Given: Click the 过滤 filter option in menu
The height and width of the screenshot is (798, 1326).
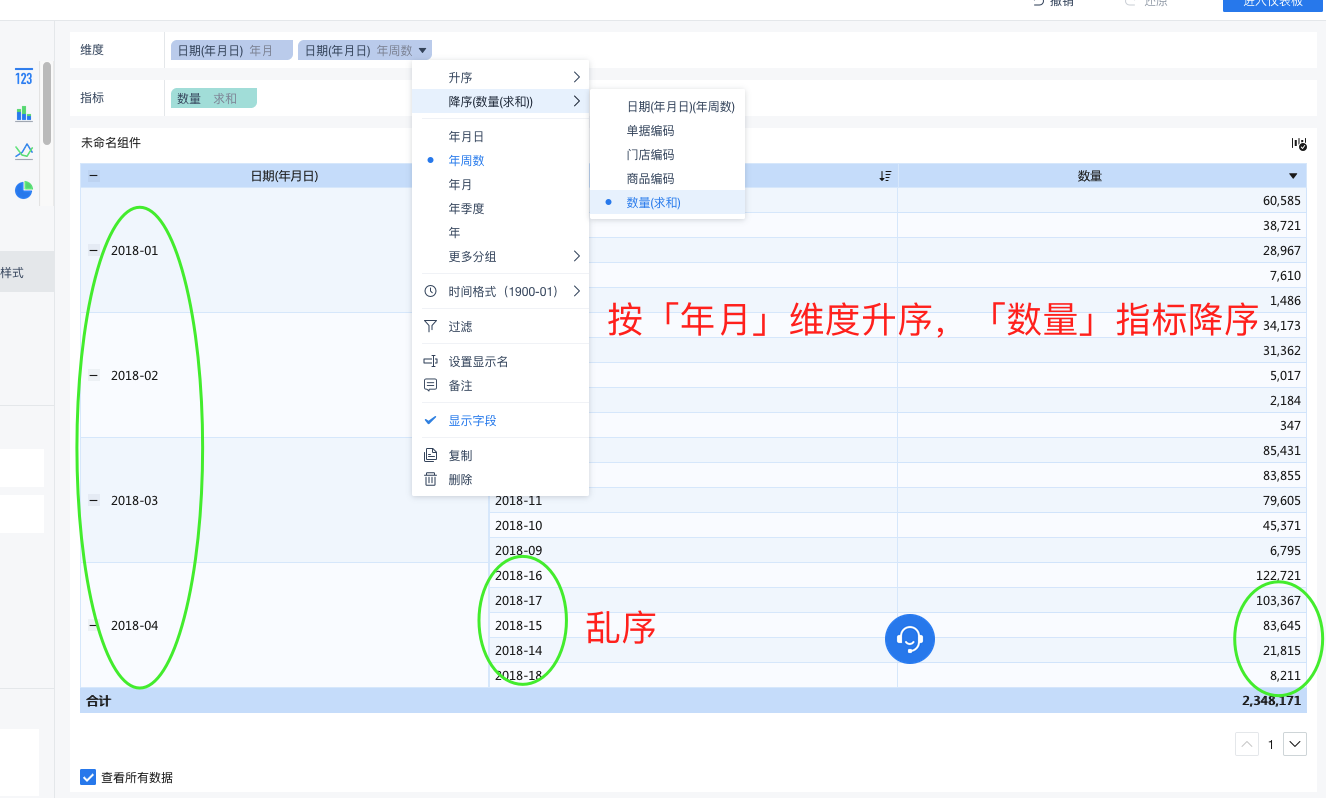Looking at the screenshot, I should [x=460, y=326].
